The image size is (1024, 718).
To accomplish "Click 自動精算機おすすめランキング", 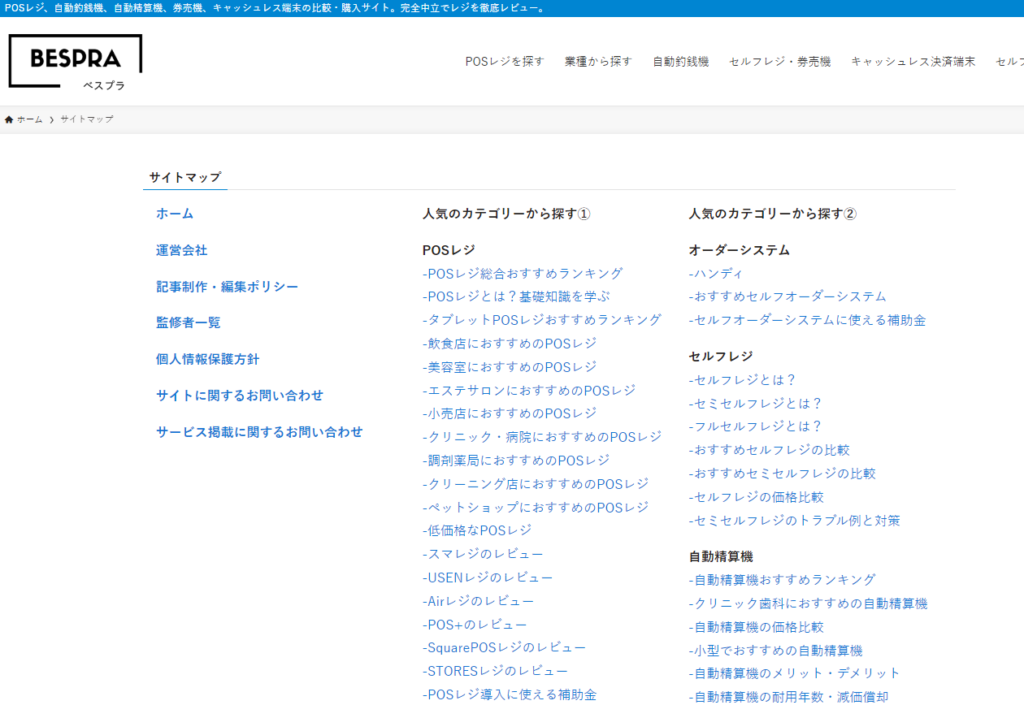I will click(782, 578).
